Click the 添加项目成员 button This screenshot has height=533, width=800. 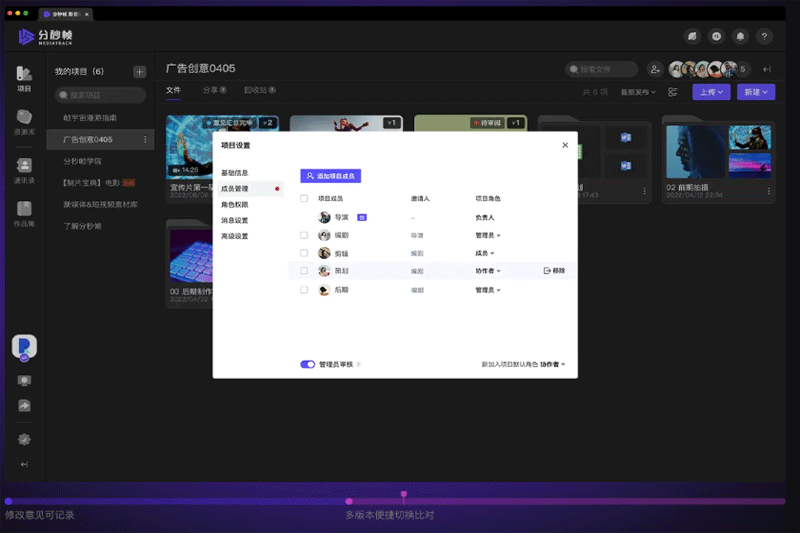click(331, 176)
